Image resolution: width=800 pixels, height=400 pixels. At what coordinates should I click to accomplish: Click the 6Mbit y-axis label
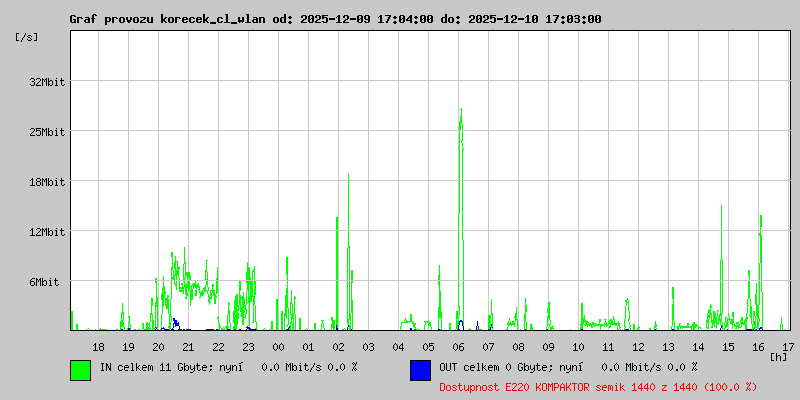(44, 282)
